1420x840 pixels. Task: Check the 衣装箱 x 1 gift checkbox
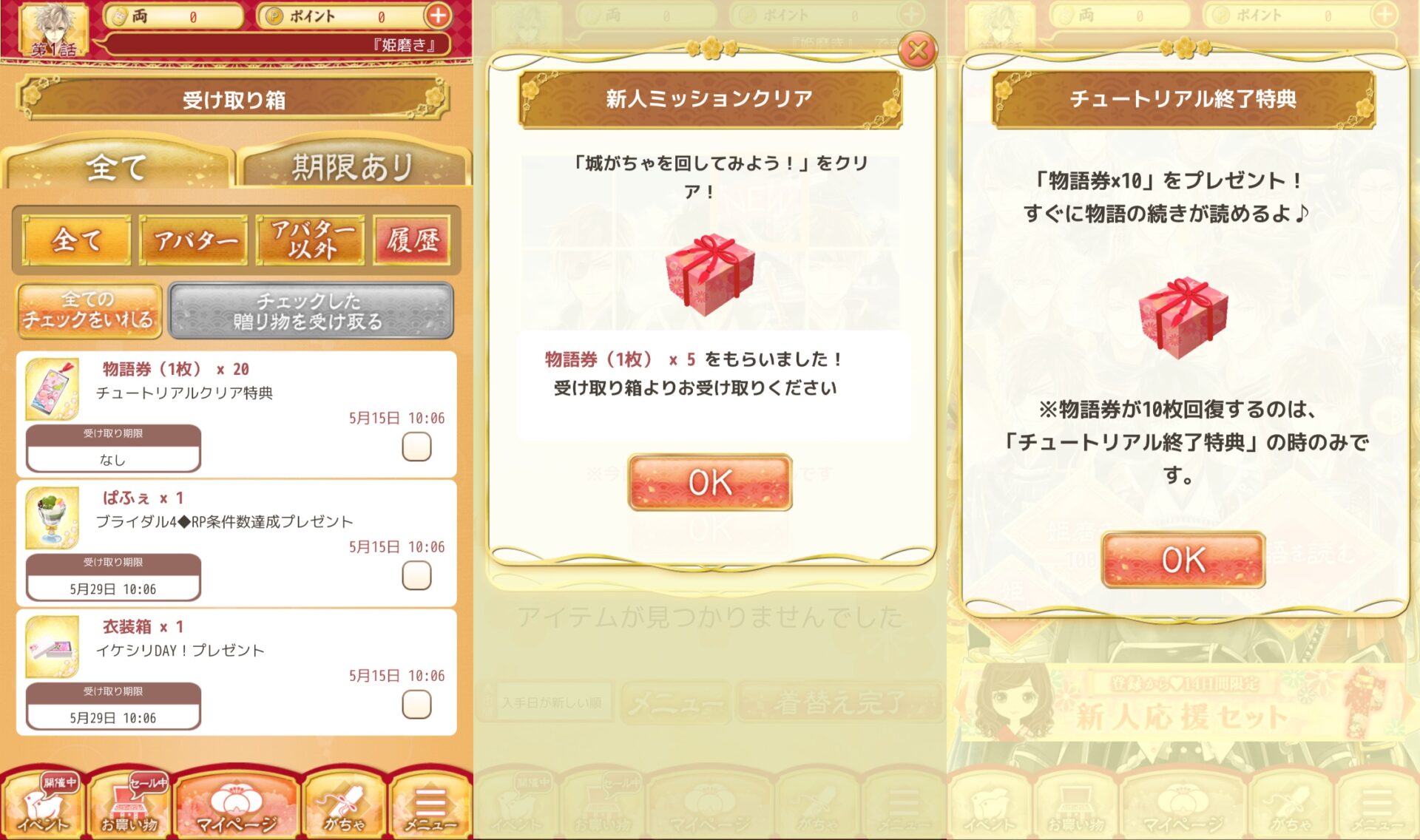[416, 704]
